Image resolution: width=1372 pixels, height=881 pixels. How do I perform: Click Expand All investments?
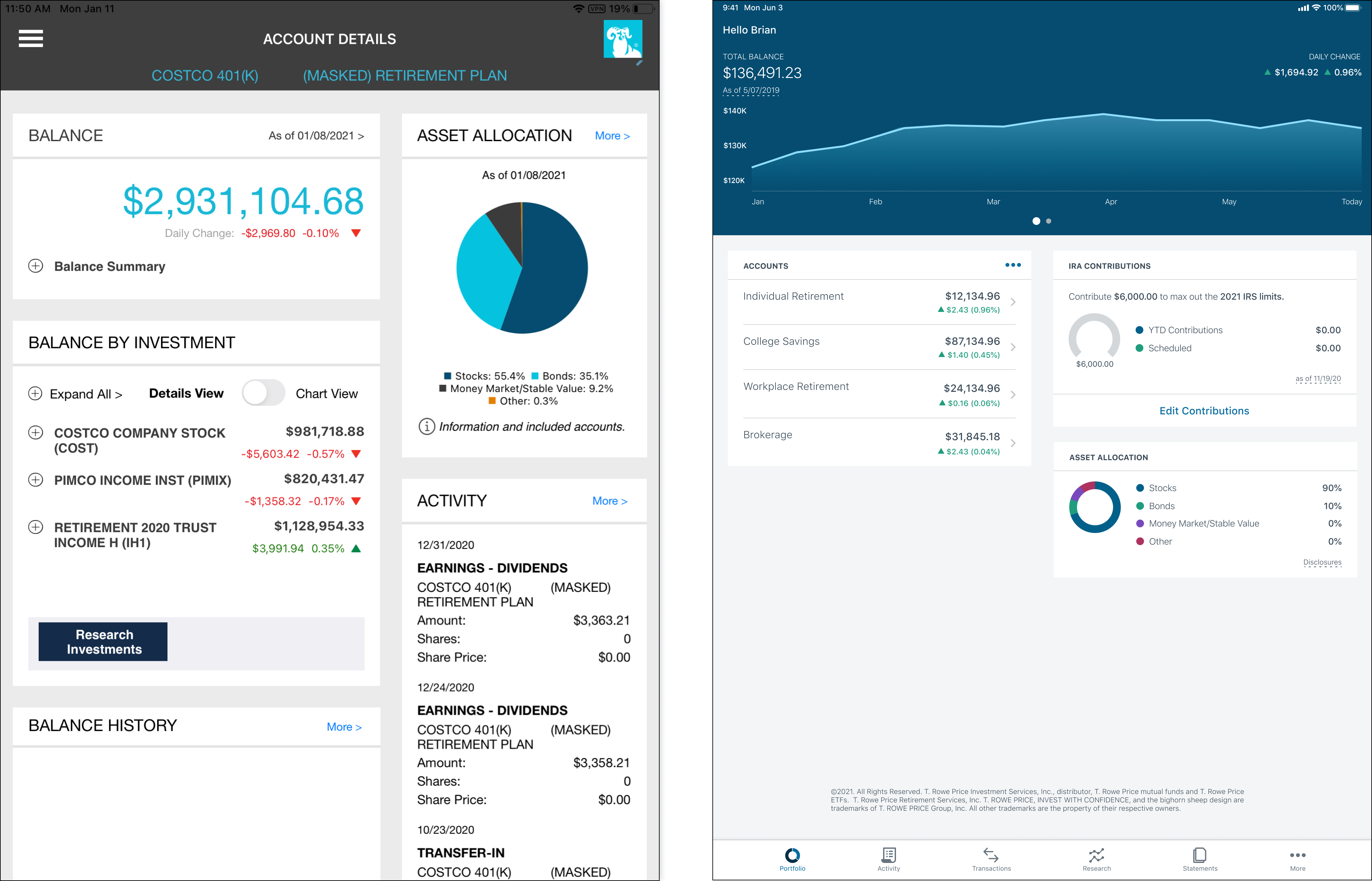point(75,393)
